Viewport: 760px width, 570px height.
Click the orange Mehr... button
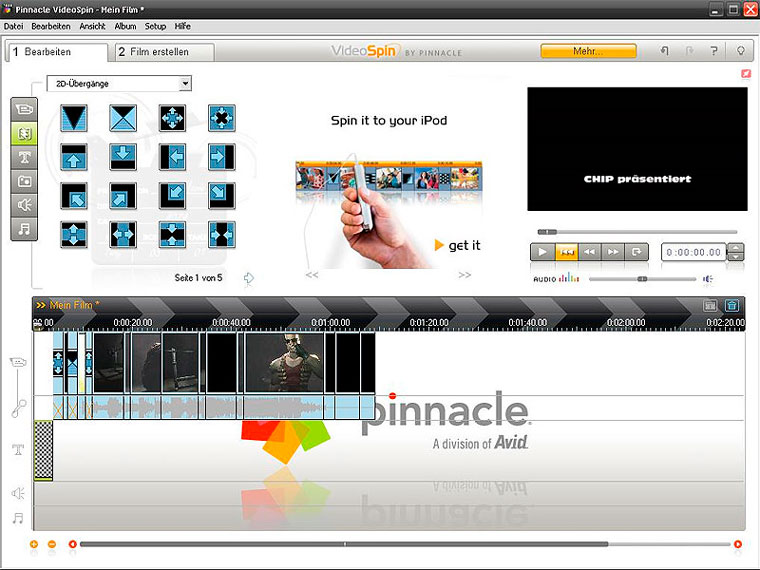588,51
